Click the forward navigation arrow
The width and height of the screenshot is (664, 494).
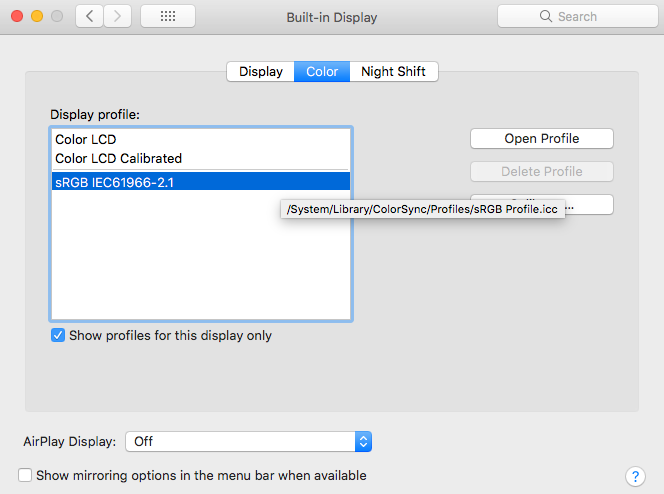[118, 16]
